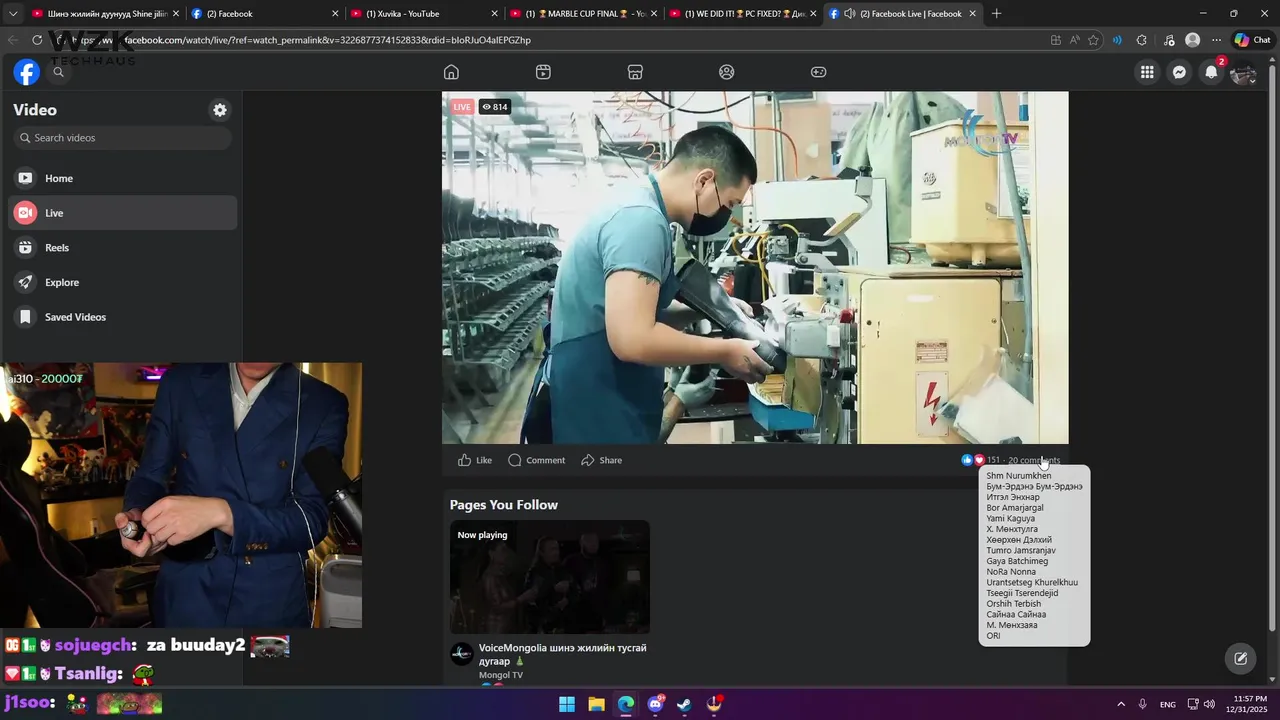Open the ENG language switcher

(x=1168, y=705)
